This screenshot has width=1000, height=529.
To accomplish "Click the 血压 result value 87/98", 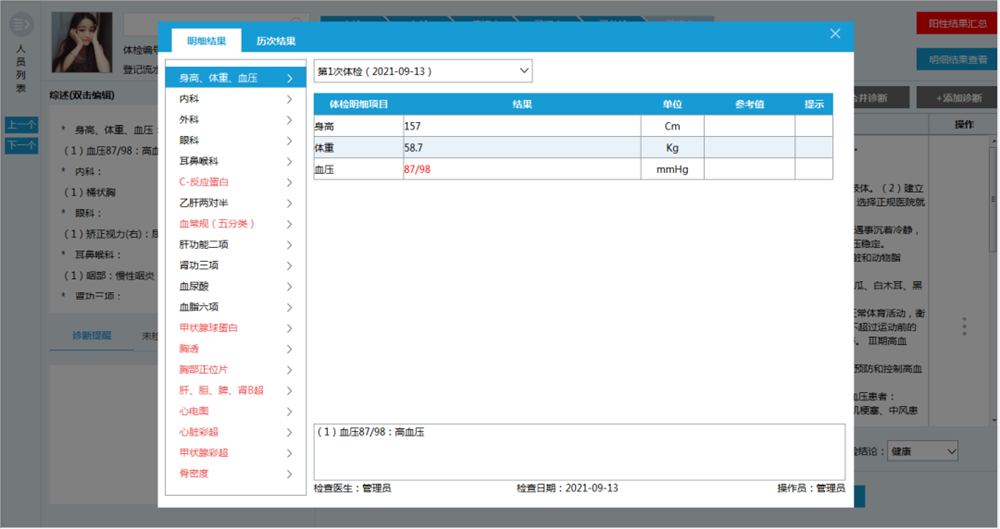I will pos(417,169).
